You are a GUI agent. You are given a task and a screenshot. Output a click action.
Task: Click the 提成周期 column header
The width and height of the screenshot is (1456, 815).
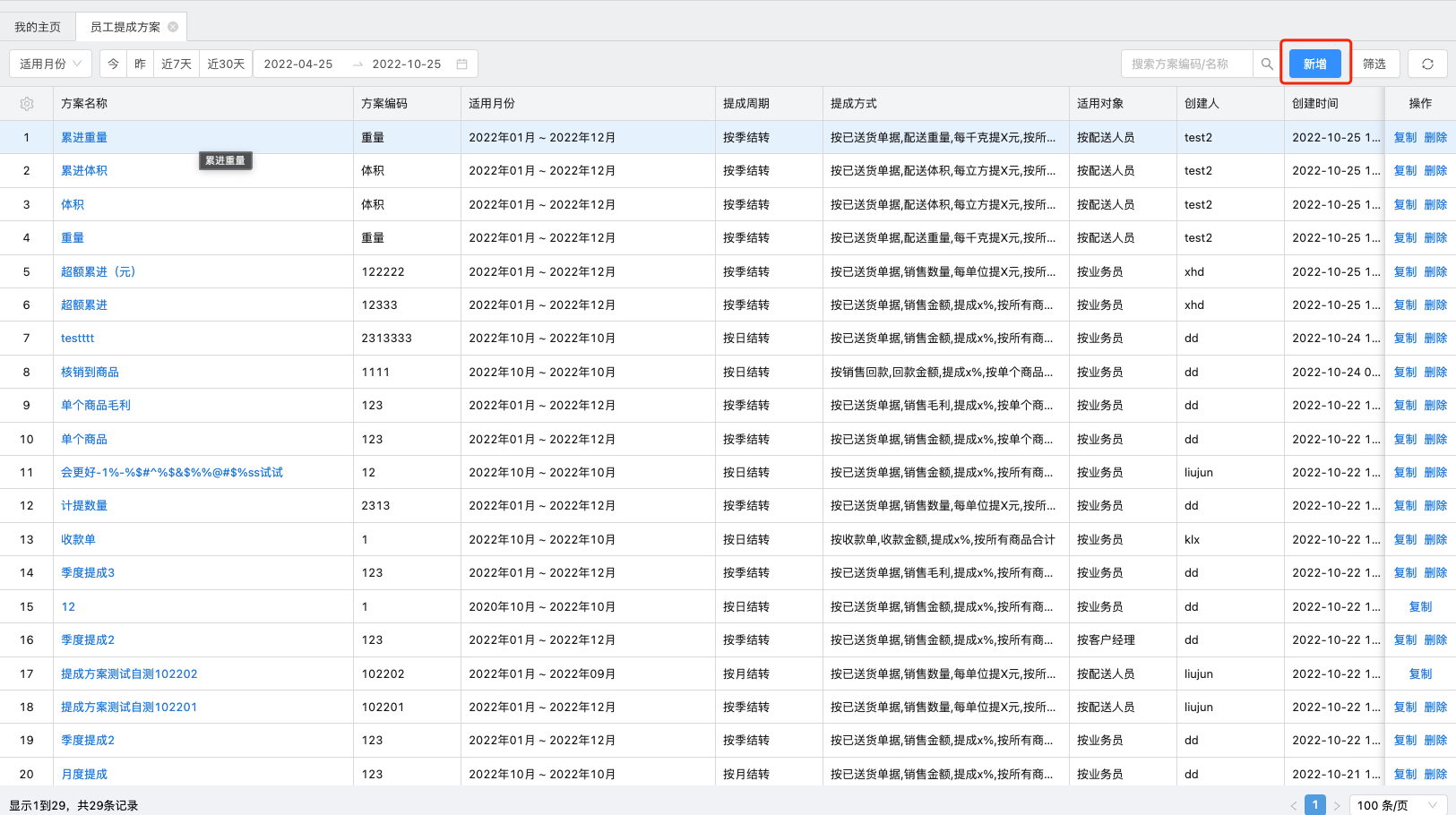[x=769, y=104]
